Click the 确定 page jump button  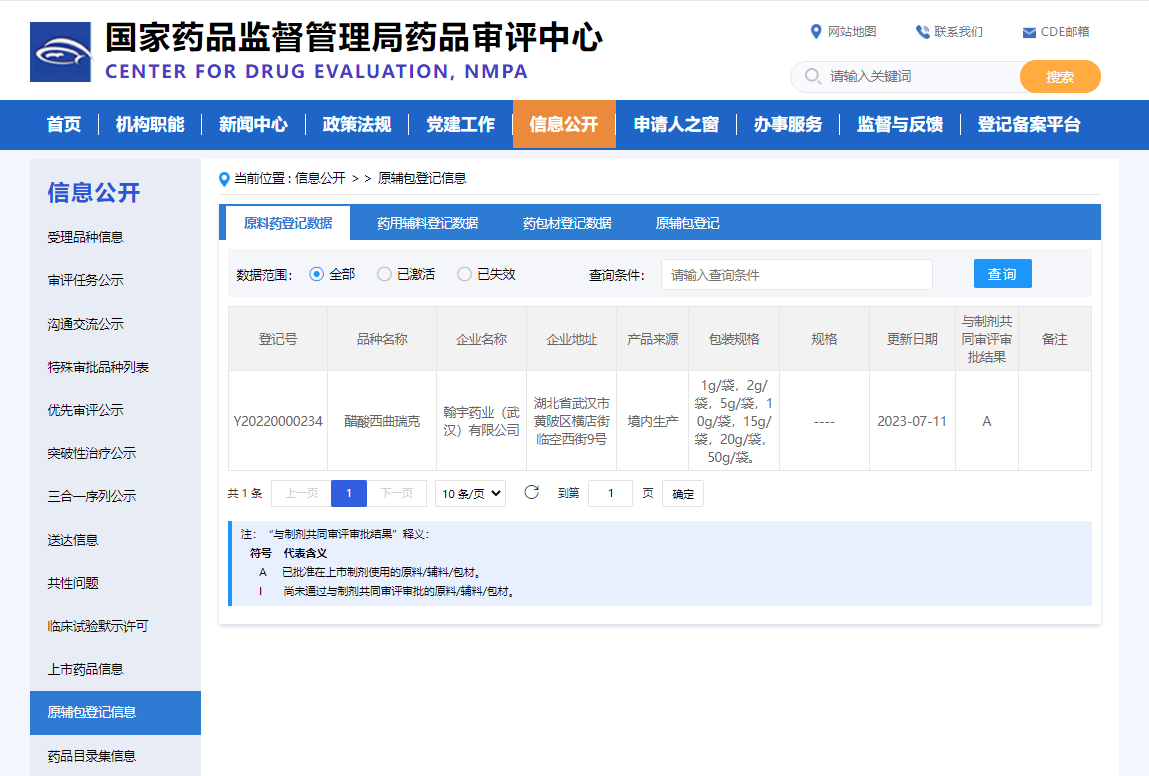coord(683,493)
